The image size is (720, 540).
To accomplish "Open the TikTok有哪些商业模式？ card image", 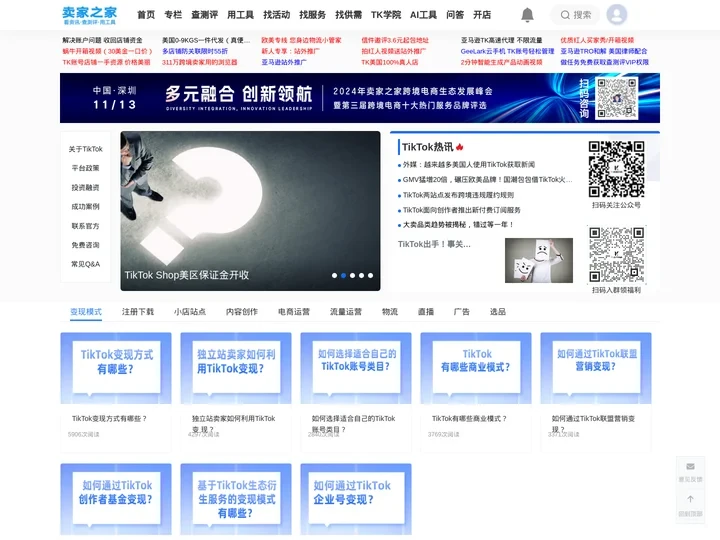I will tap(476, 368).
